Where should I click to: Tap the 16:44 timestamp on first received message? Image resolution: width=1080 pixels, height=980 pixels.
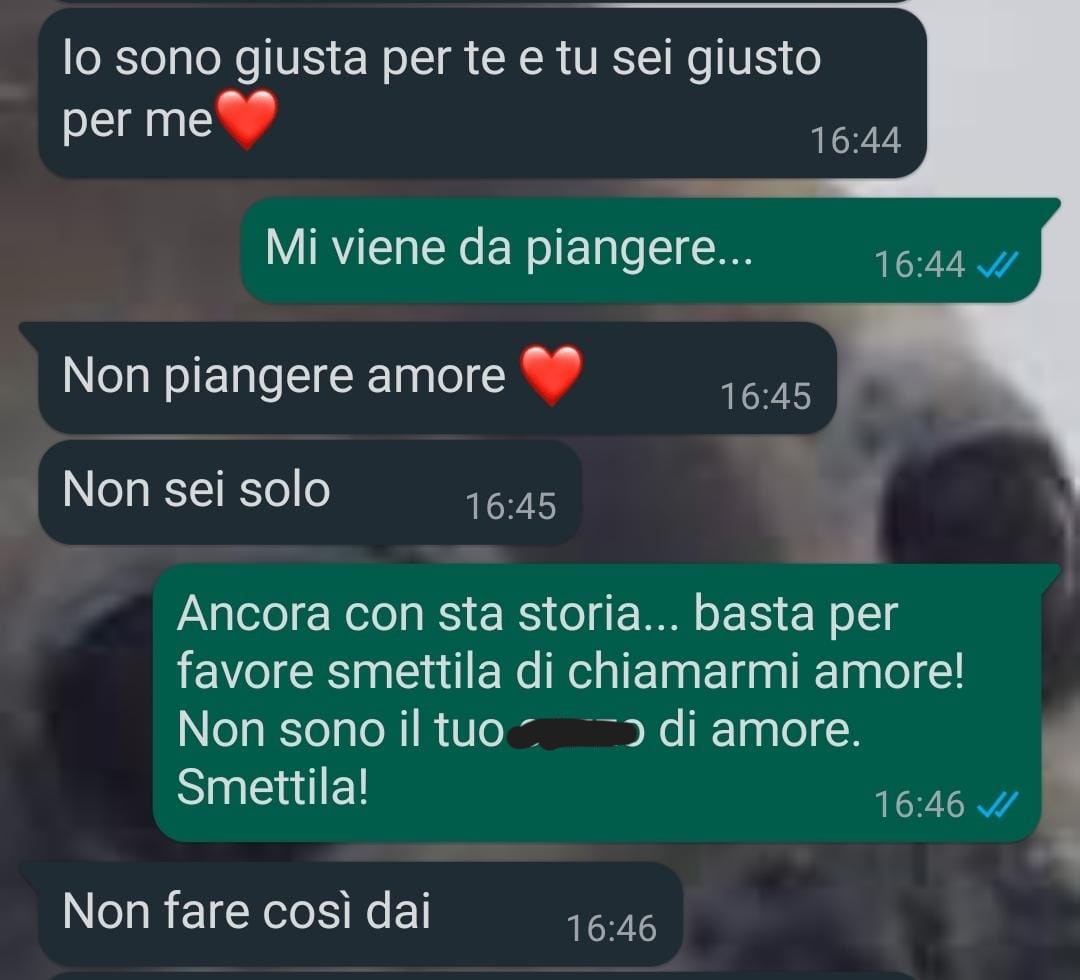pos(855,140)
